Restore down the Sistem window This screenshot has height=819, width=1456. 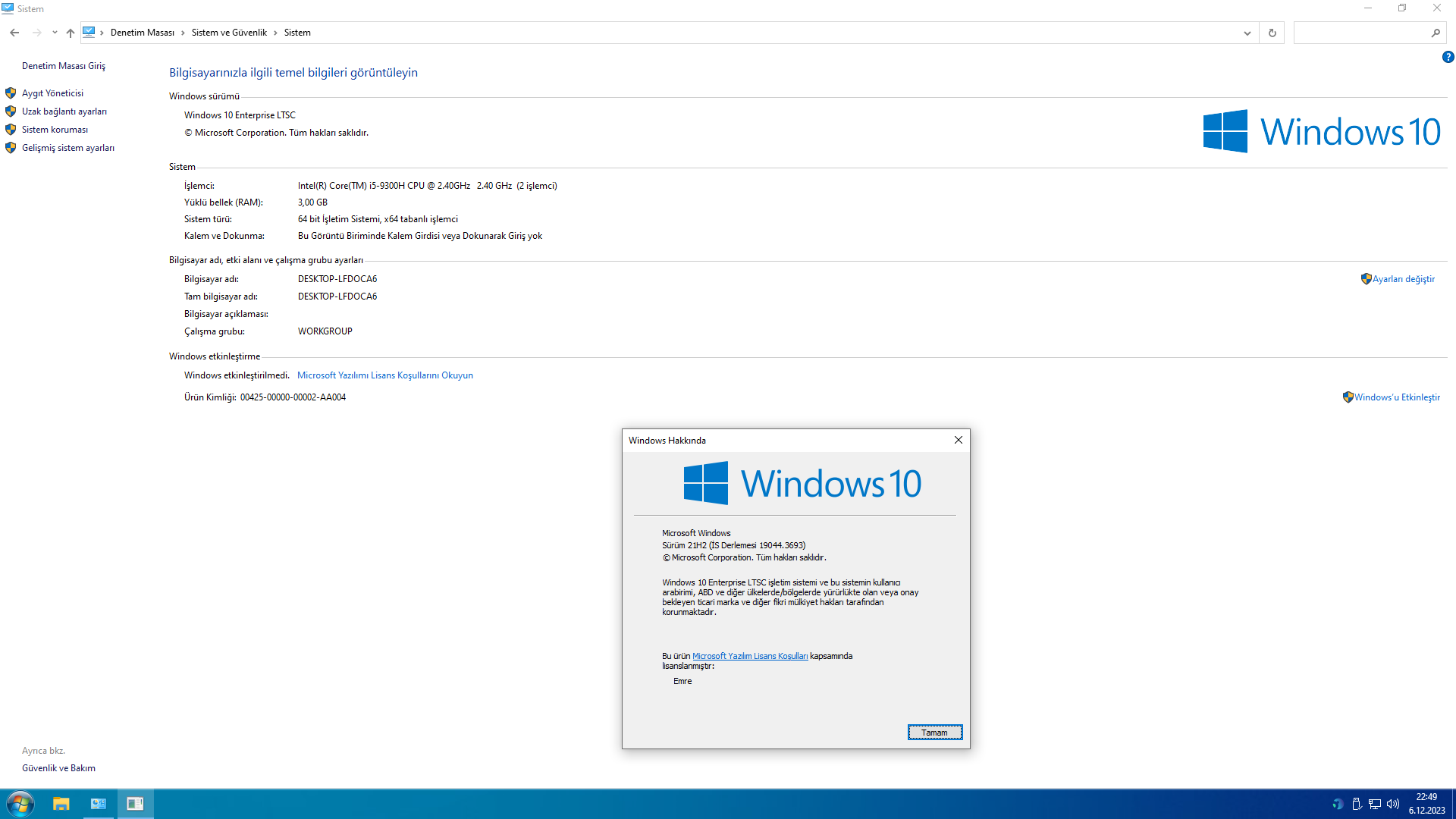pyautogui.click(x=1402, y=8)
